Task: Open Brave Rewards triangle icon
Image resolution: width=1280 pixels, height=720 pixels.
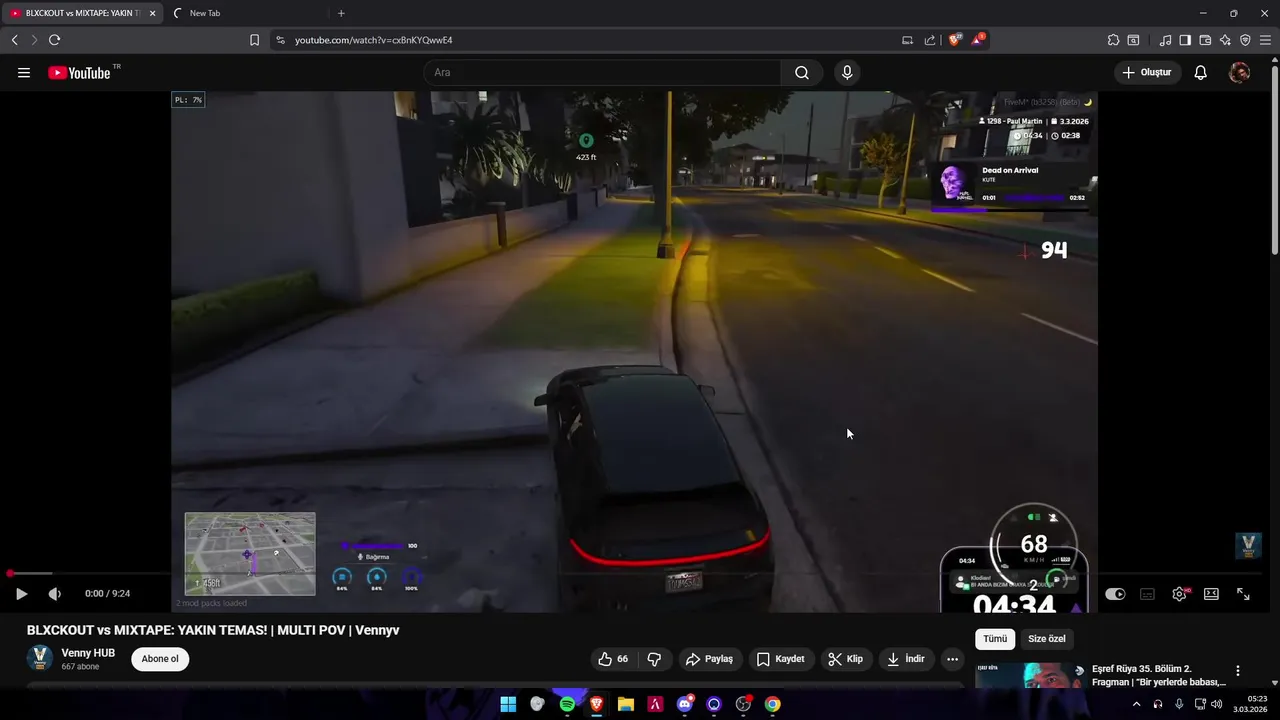Action: click(x=978, y=40)
